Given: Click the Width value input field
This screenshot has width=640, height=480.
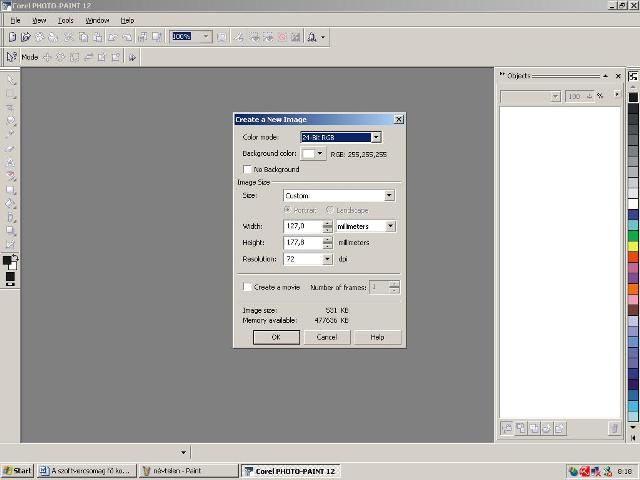Looking at the screenshot, I should [x=302, y=227].
